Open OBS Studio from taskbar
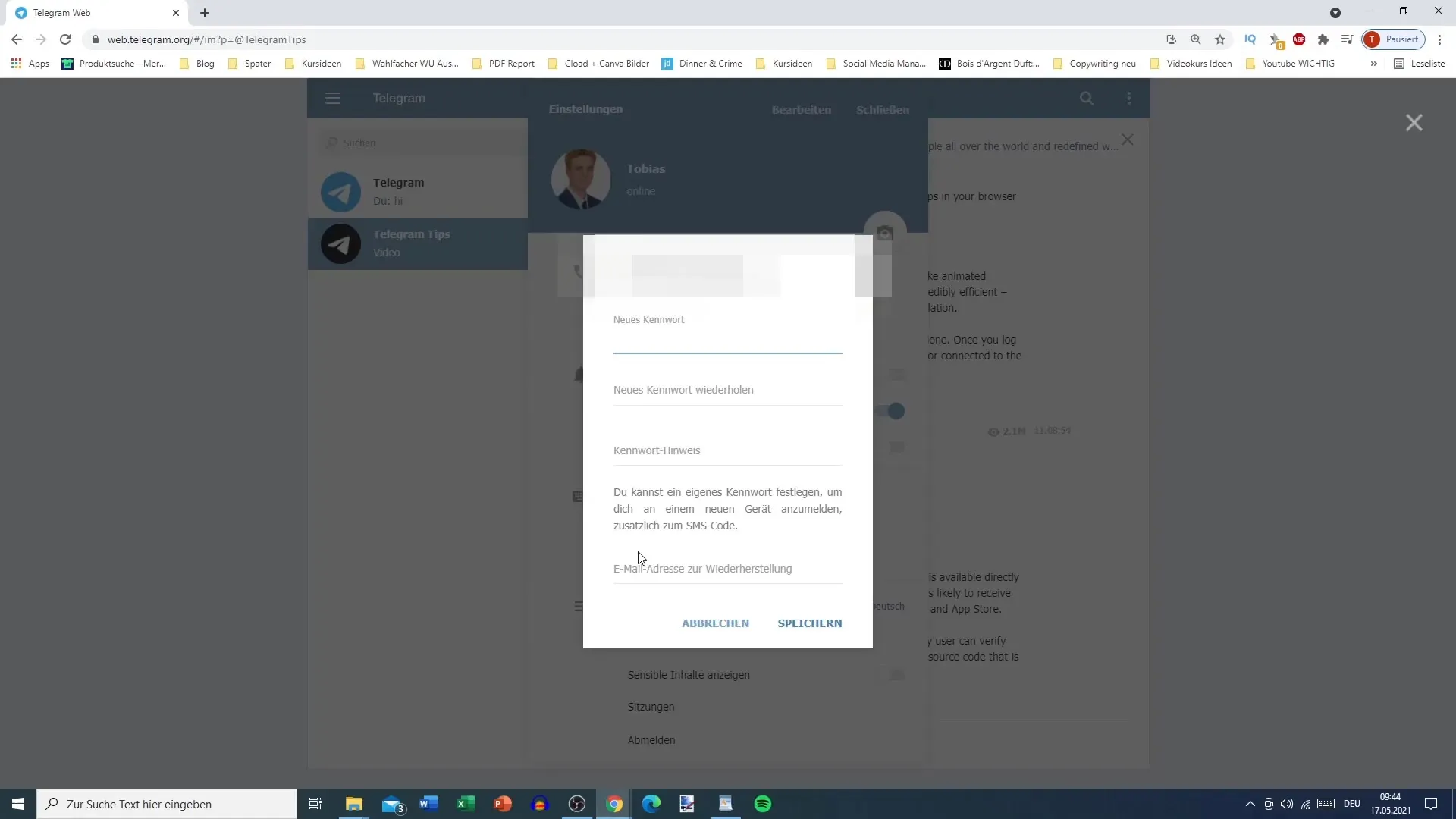 tap(577, 804)
